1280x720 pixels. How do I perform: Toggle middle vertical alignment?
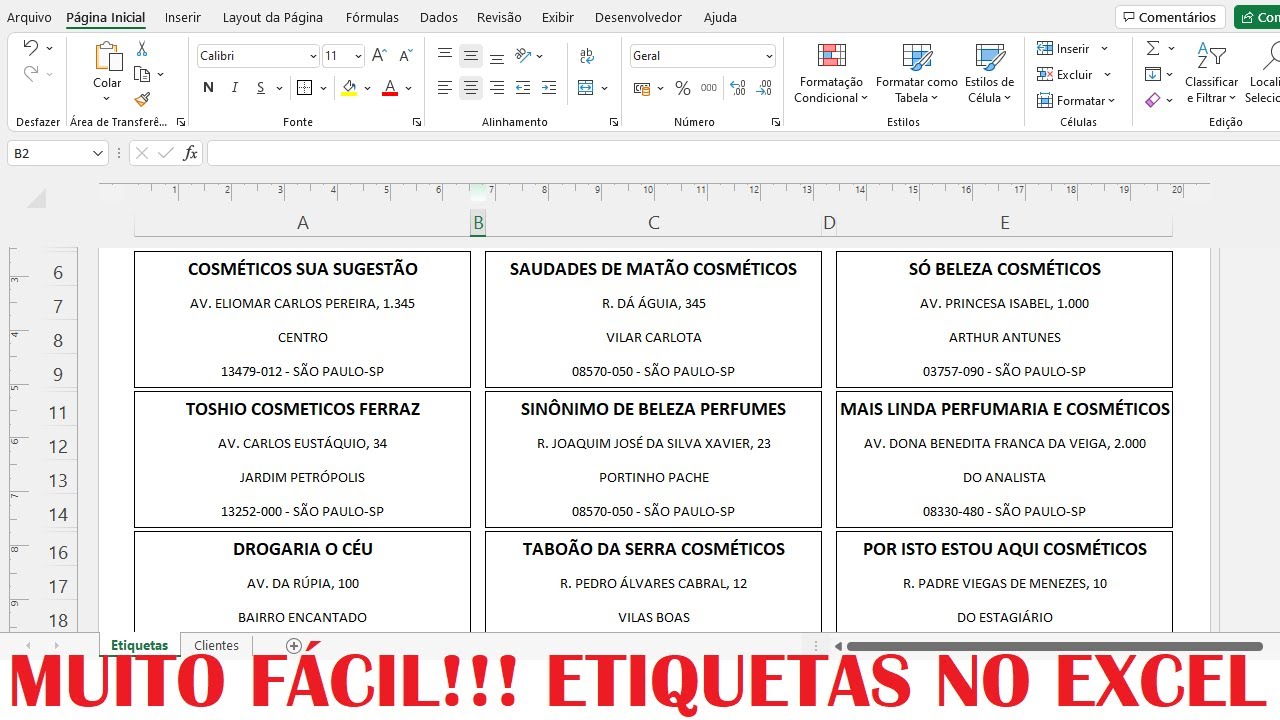[471, 56]
